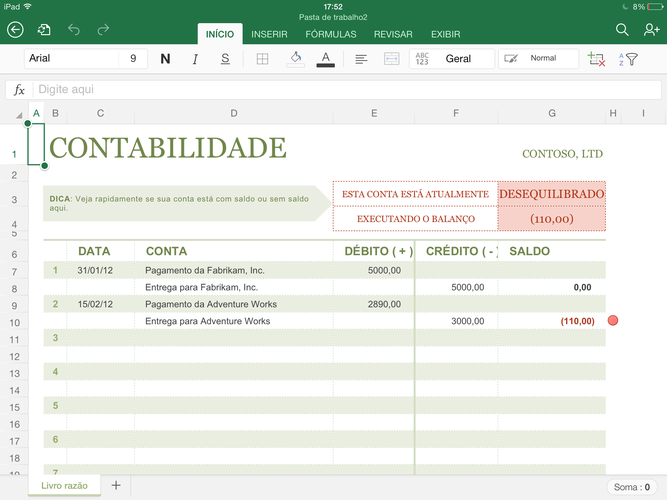This screenshot has width=667, height=500.
Task: Add a new sheet with plus
Action: tap(116, 486)
